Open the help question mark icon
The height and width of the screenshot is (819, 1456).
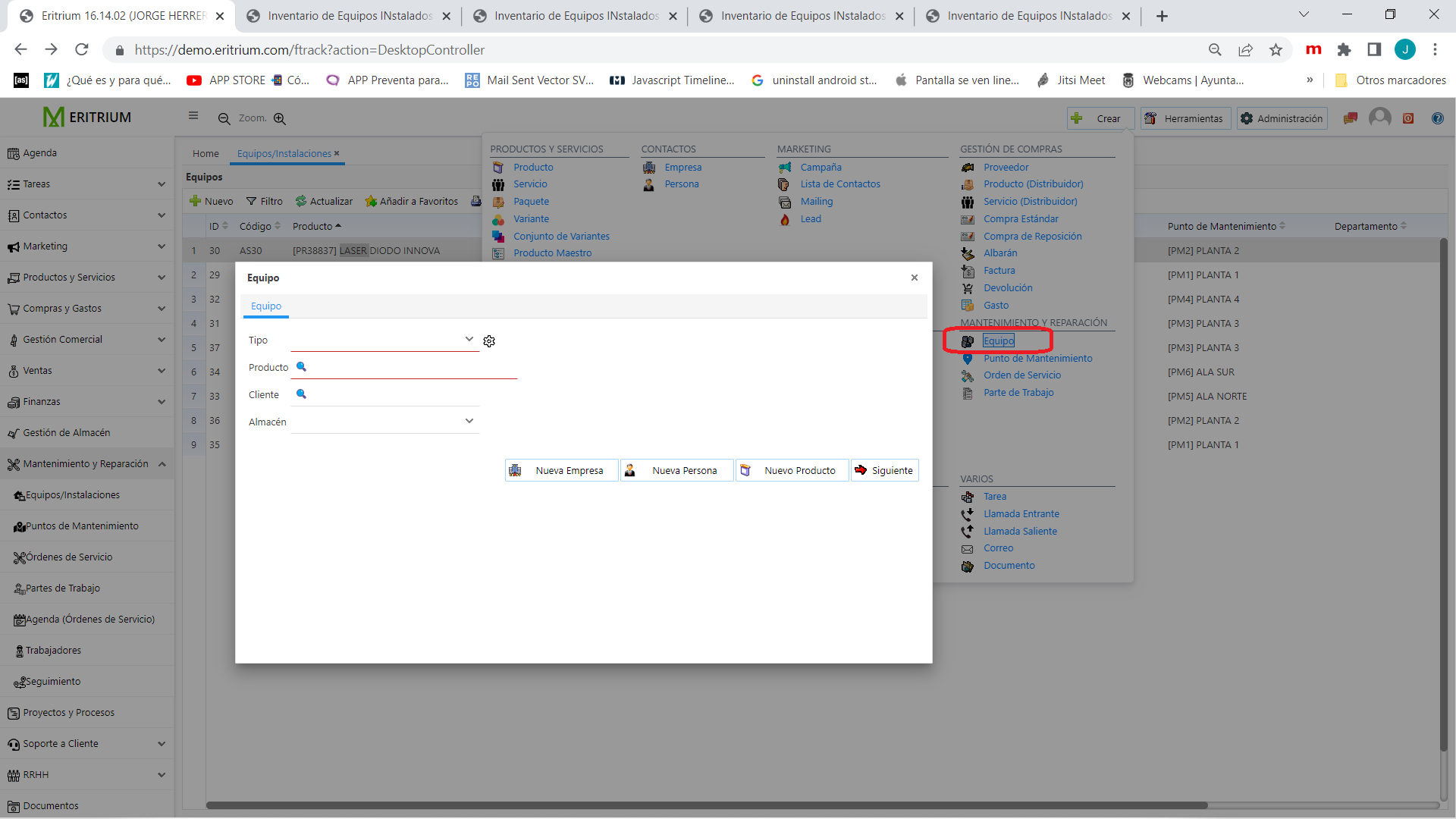click(1437, 118)
